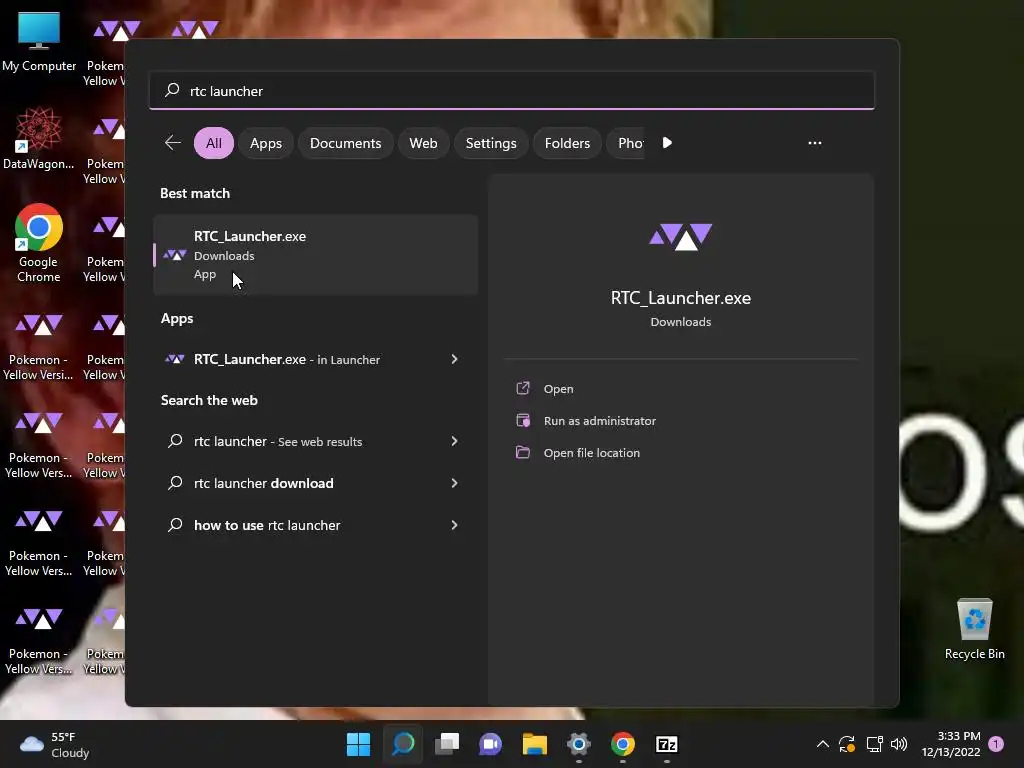Open the clock showing 3:33 PM
The width and height of the screenshot is (1024, 768).
[x=951, y=744]
